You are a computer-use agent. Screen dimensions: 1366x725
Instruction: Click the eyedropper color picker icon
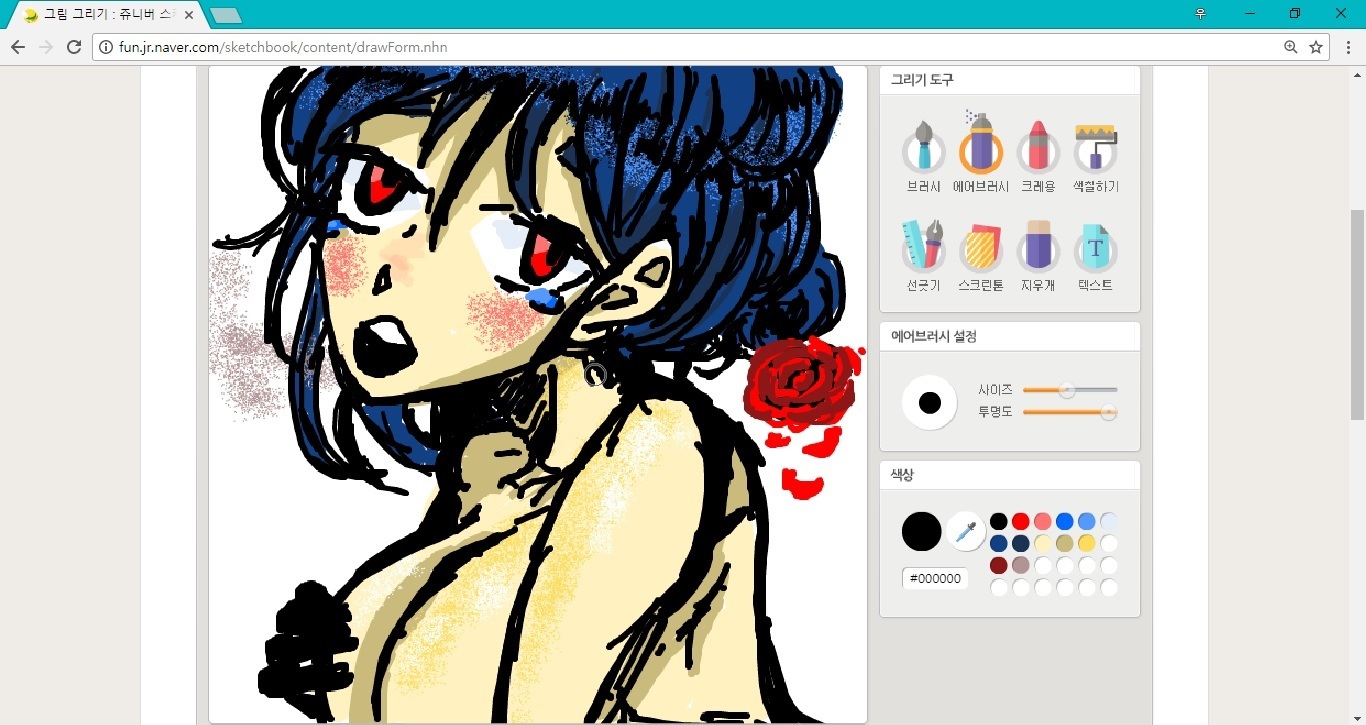pyautogui.click(x=966, y=531)
